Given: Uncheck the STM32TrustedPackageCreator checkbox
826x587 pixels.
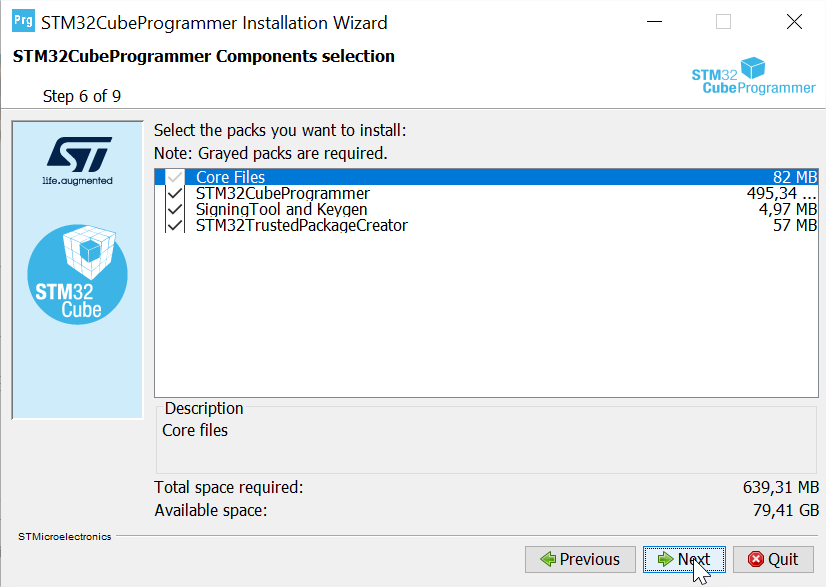Looking at the screenshot, I should [176, 226].
